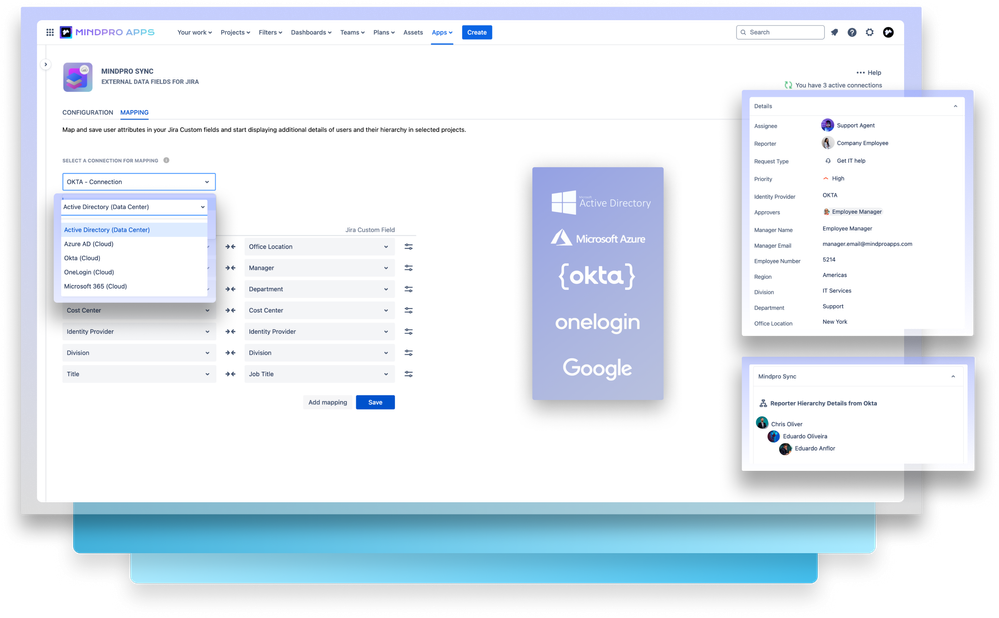This screenshot has width=999, height=618.
Task: Open the Projects menu
Action: 235,32
